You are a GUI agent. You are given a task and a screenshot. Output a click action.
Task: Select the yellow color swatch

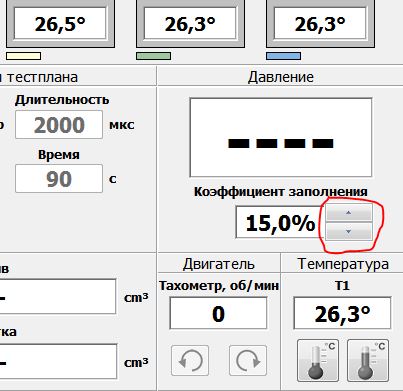[x=24, y=56]
